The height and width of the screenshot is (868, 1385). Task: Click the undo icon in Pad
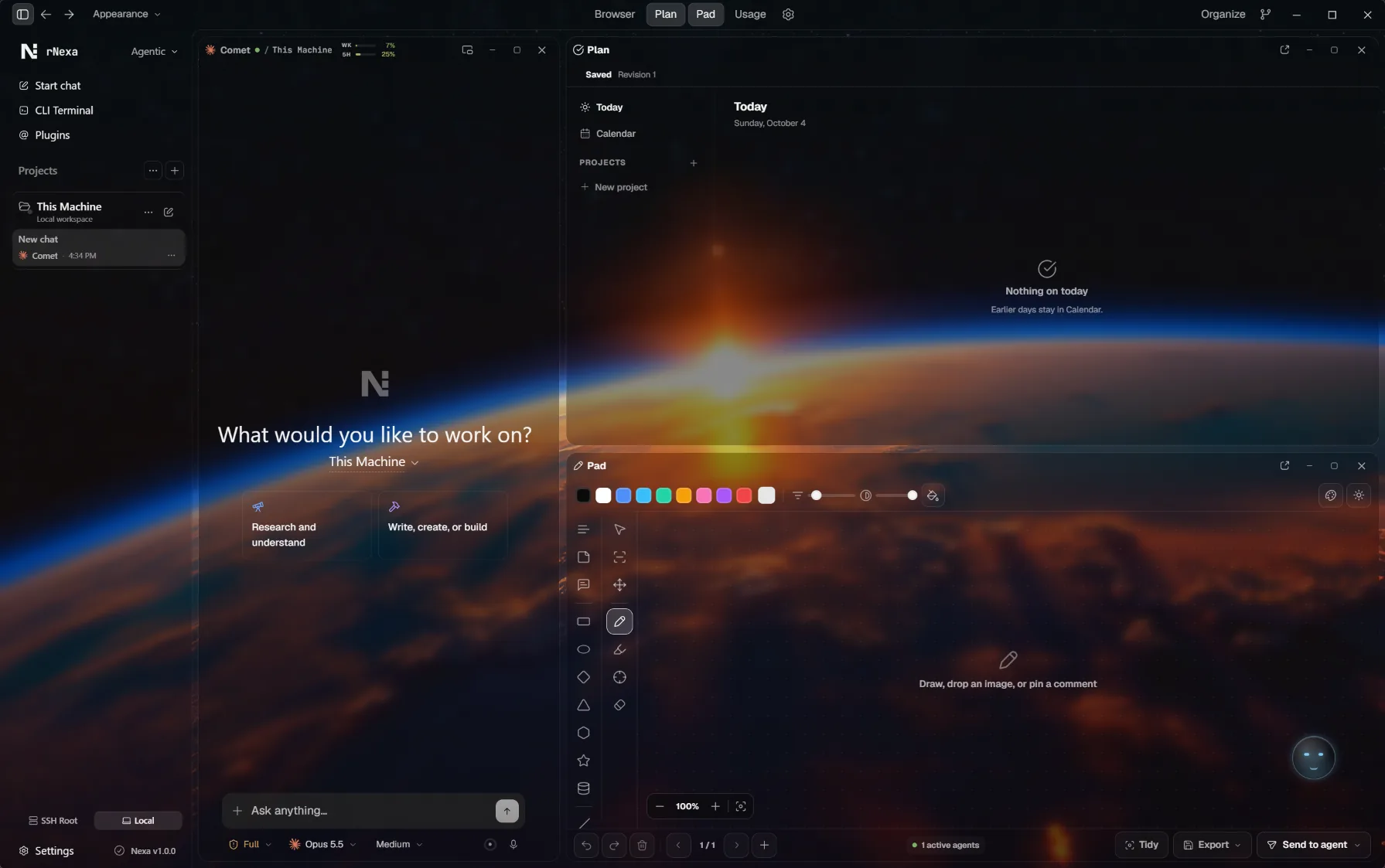point(586,845)
